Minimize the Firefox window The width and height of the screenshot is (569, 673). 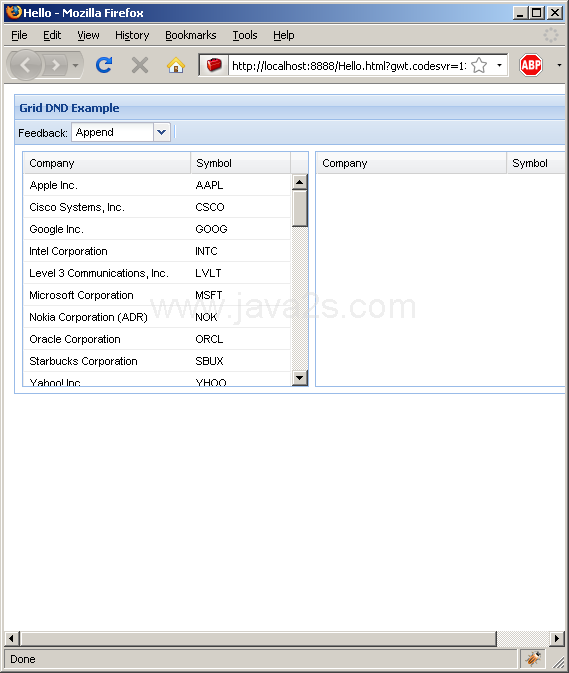tap(520, 12)
